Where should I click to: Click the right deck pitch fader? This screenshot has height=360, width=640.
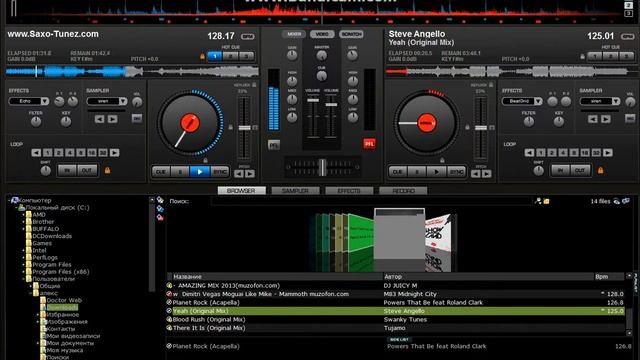[x=481, y=128]
